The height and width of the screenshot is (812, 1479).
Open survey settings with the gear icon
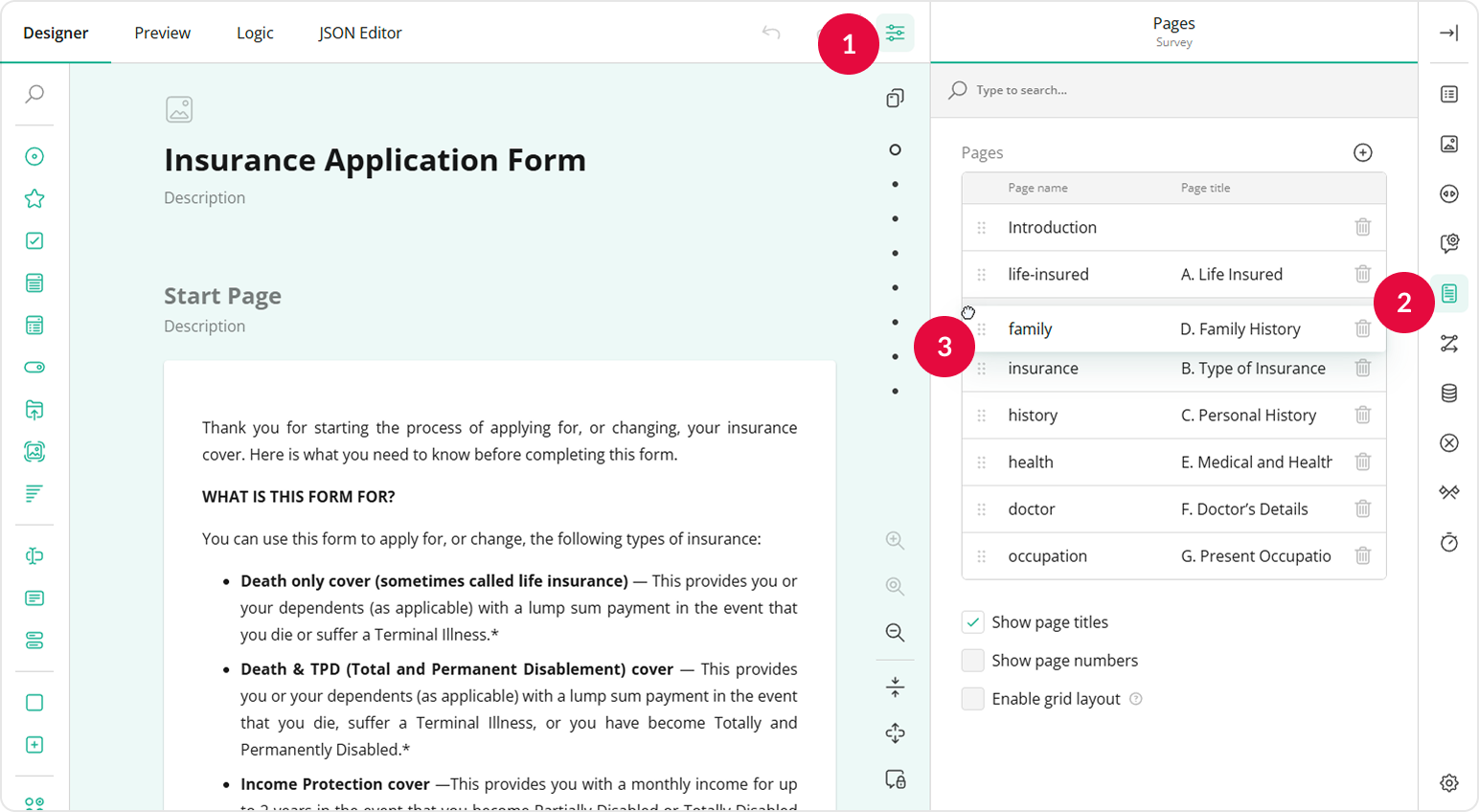[x=1449, y=782]
